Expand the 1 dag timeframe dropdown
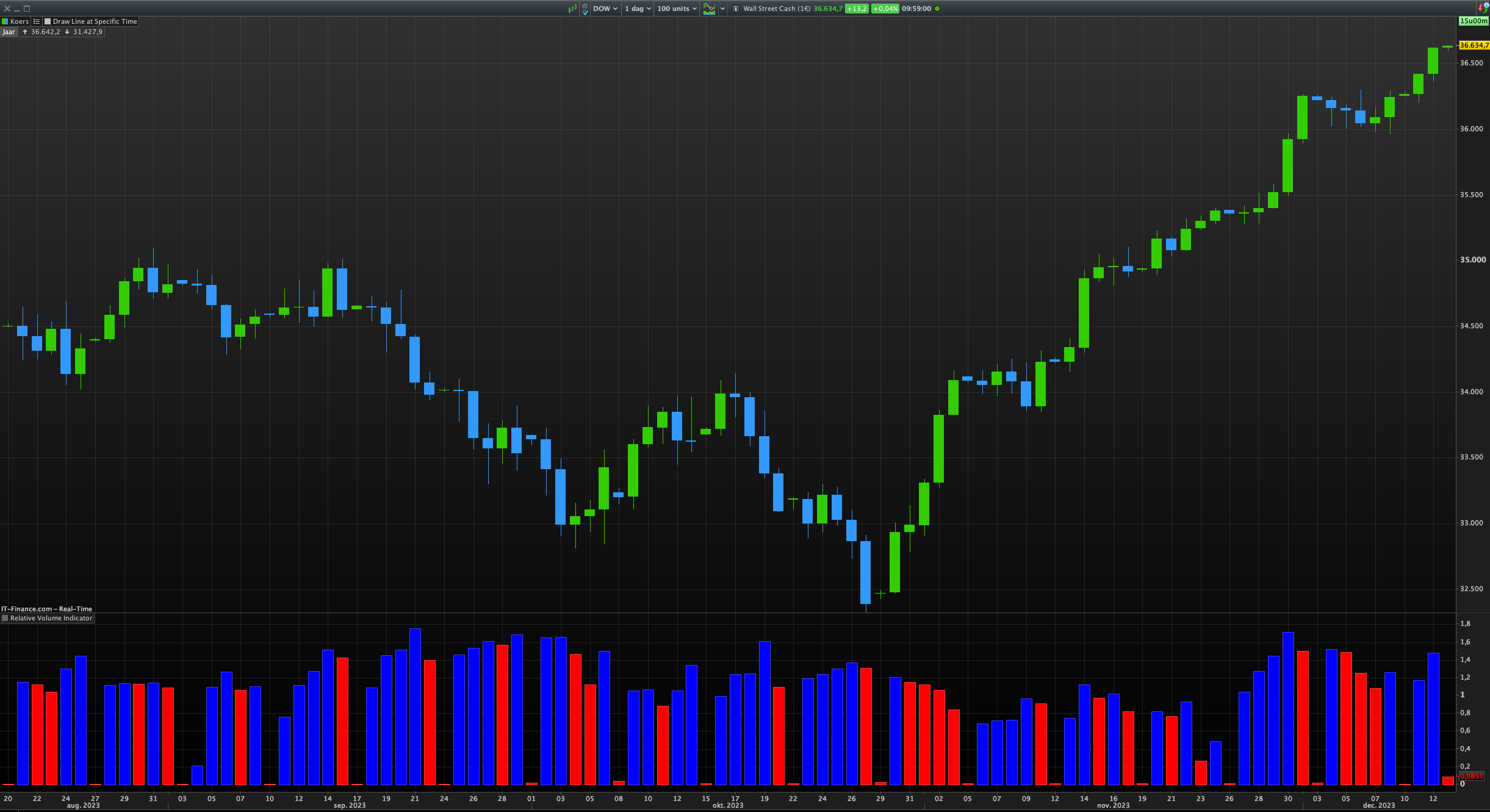Viewport: 1490px width, 812px height. (x=638, y=9)
